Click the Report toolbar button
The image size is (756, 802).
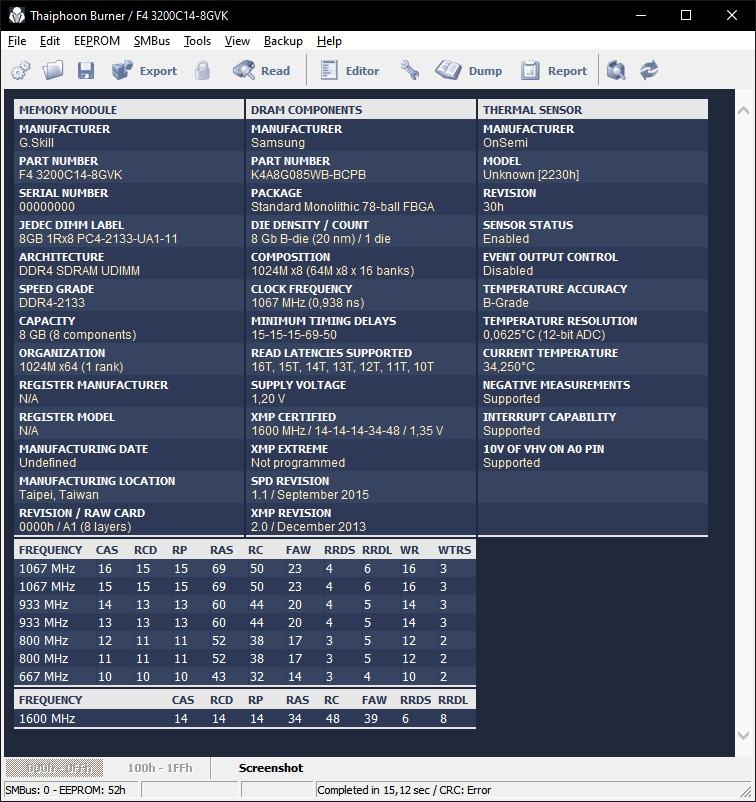(553, 70)
